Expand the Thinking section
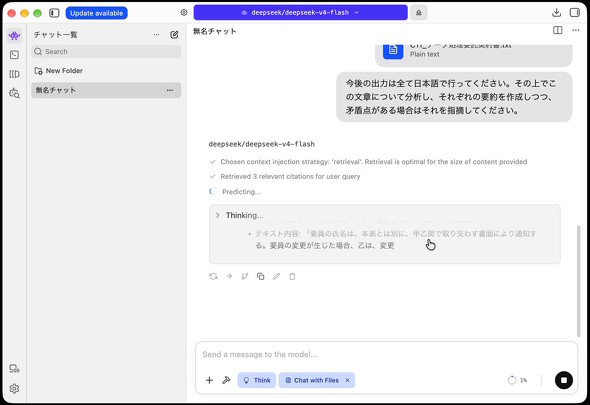The width and height of the screenshot is (590, 405). click(240, 215)
